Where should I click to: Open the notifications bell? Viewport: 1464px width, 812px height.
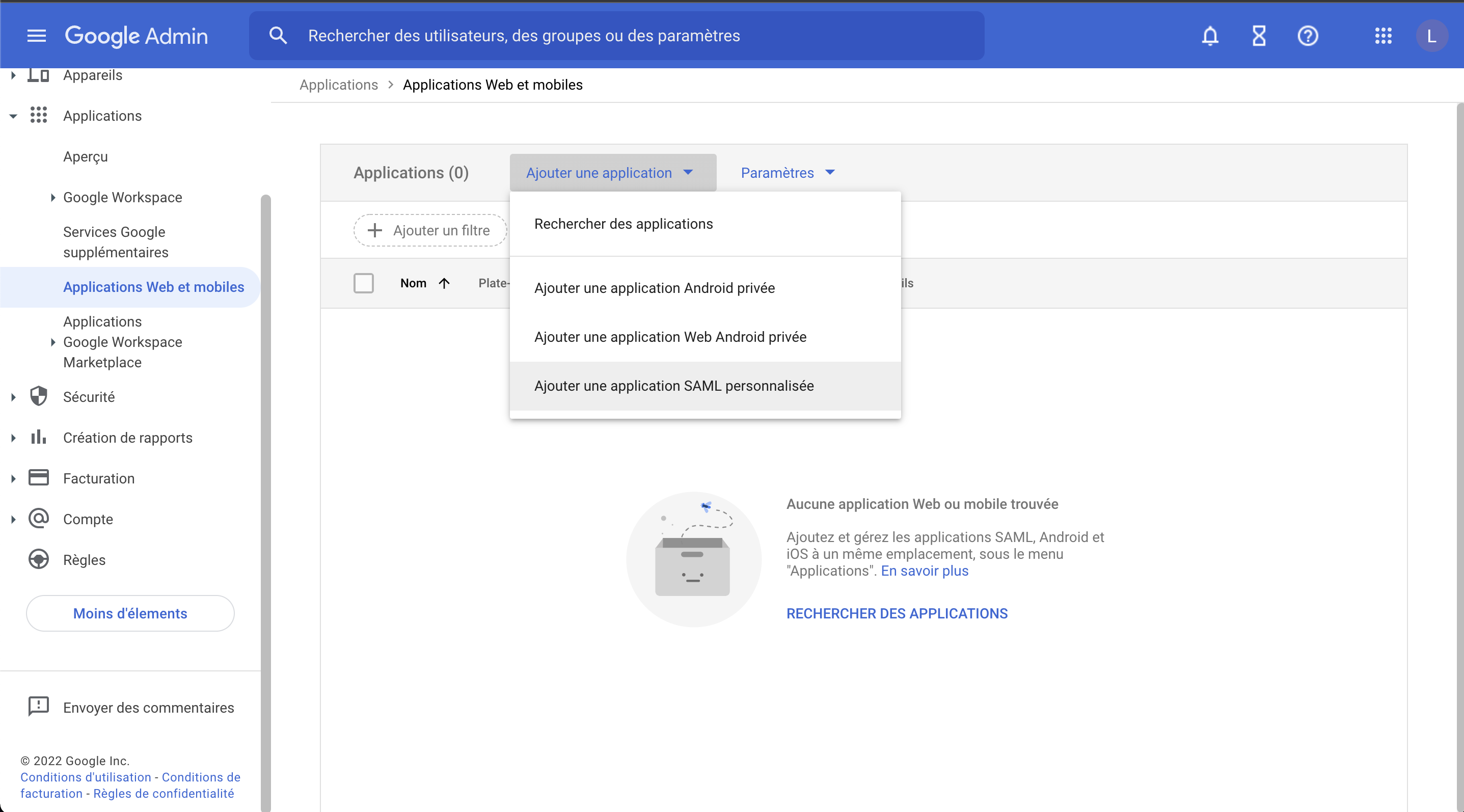point(1209,35)
